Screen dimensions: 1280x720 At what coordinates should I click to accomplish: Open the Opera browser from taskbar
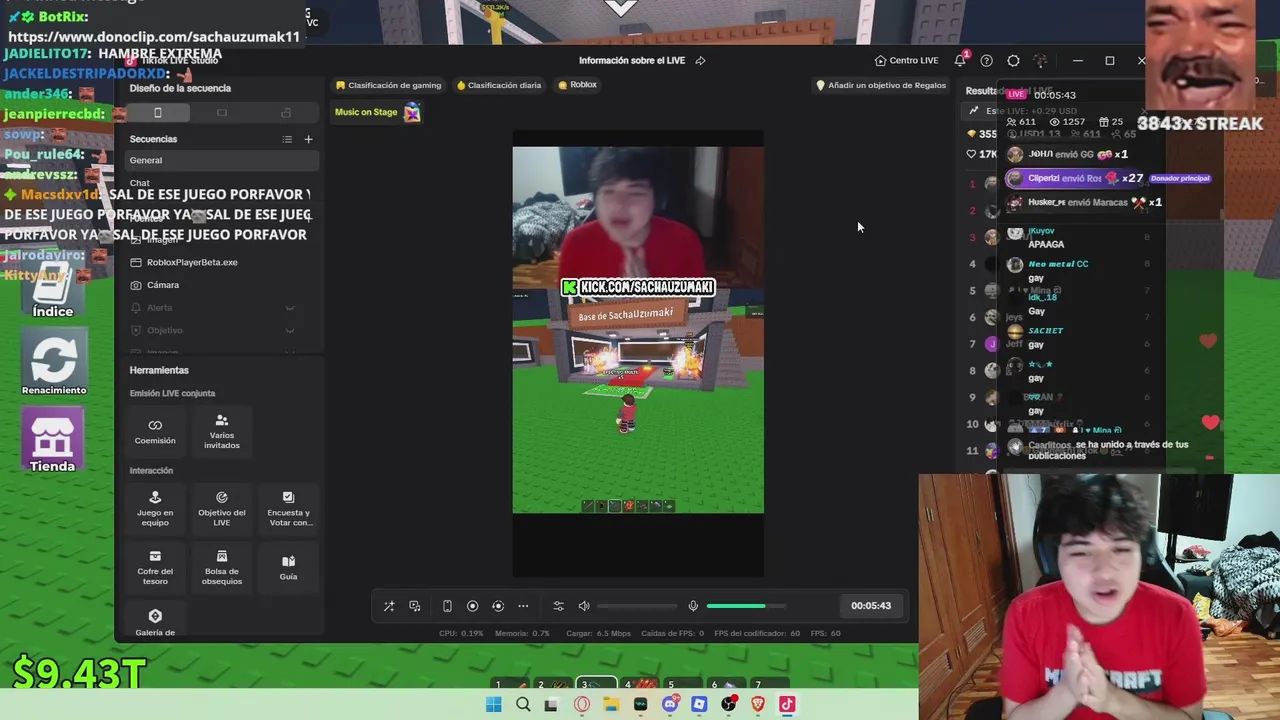582,705
